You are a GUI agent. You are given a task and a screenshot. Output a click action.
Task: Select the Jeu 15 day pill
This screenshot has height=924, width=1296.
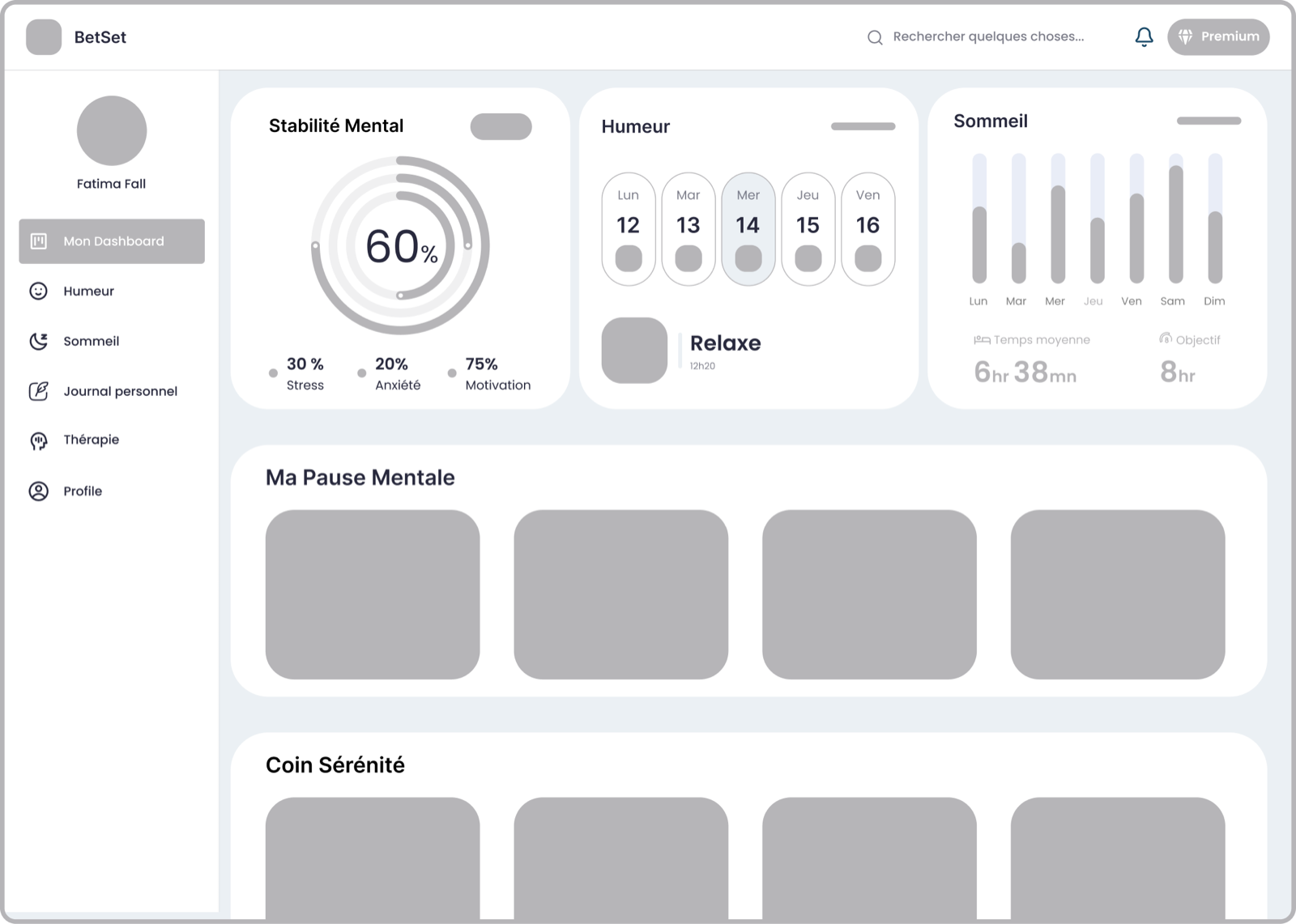point(808,229)
